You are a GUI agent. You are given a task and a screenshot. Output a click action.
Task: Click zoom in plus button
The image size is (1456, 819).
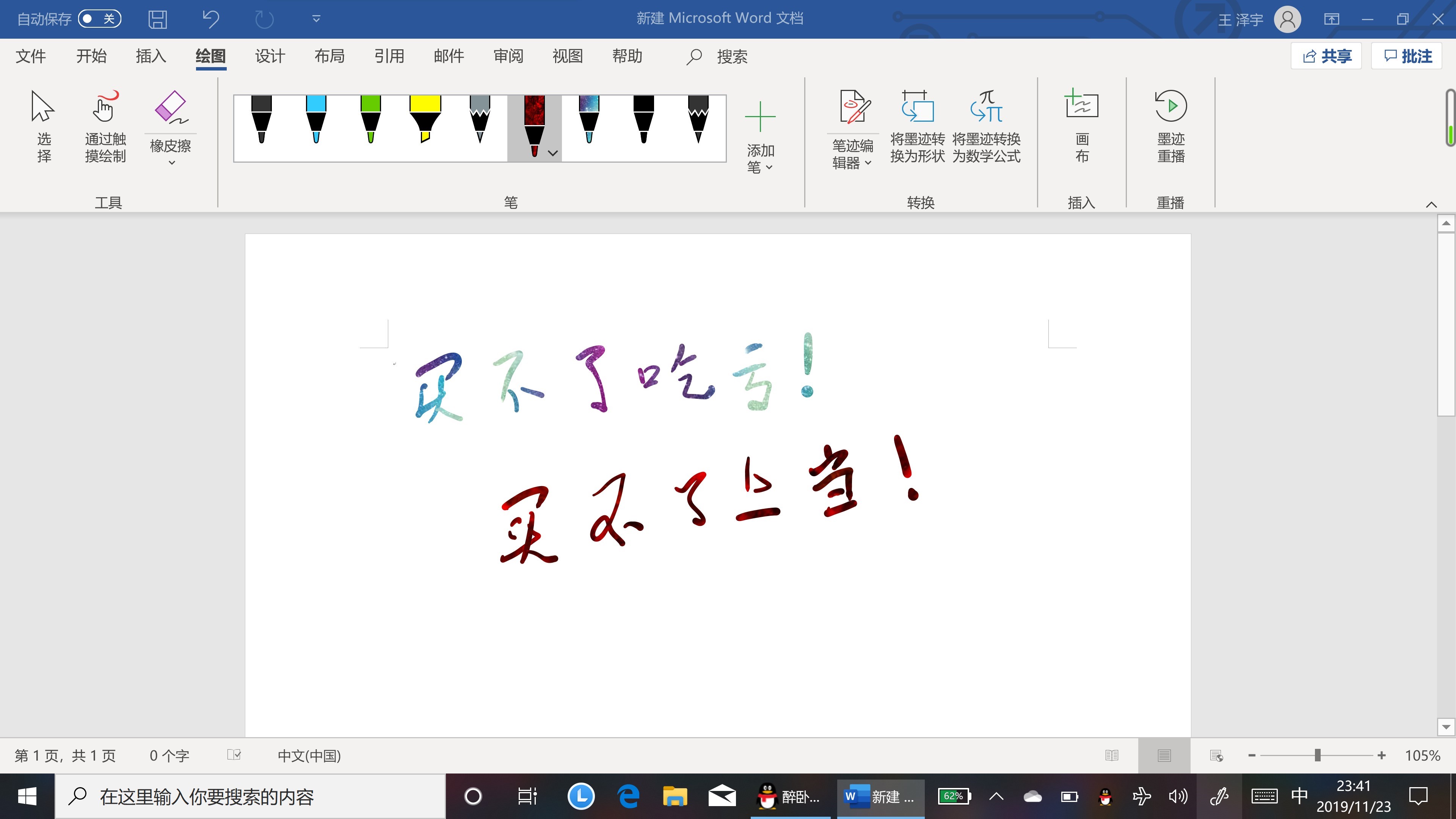tap(1381, 756)
